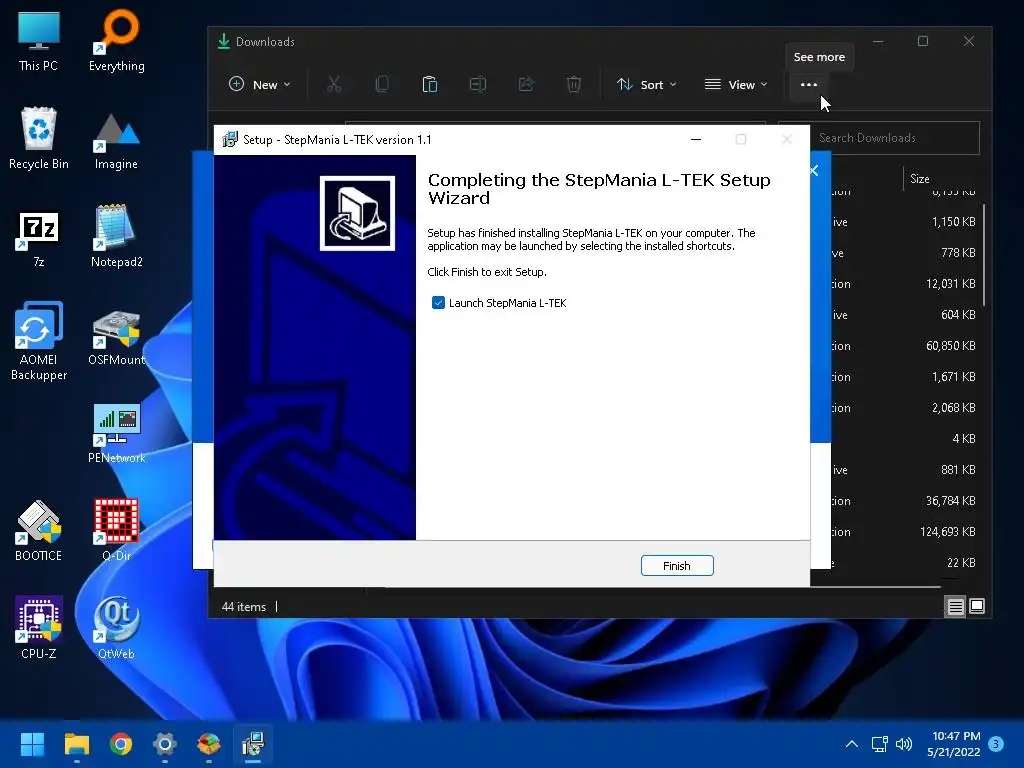Open the Windows Start menu
Screen dimensions: 1024x768
click(x=32, y=744)
